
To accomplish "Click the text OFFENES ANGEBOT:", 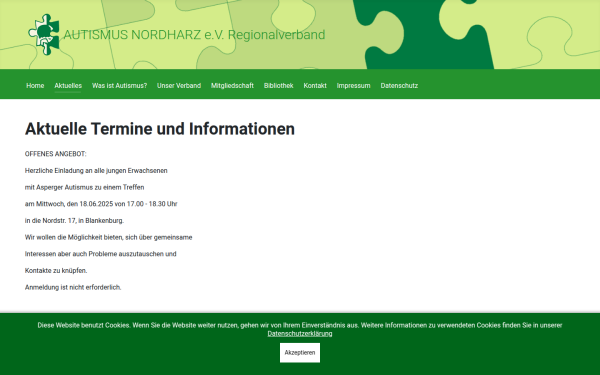I will (x=55, y=154).
